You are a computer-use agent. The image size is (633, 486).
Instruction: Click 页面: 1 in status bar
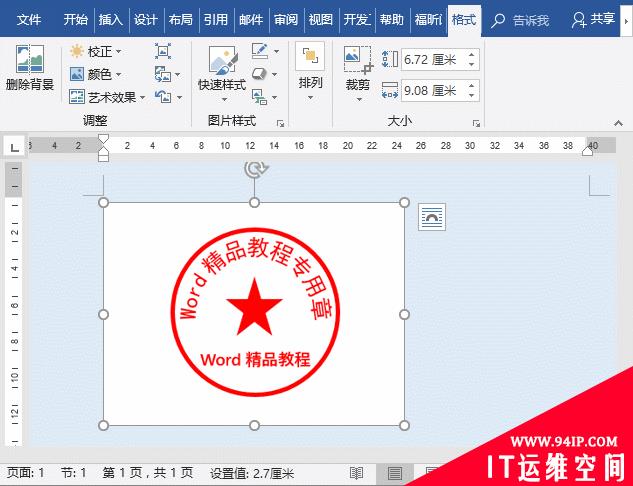point(26,473)
